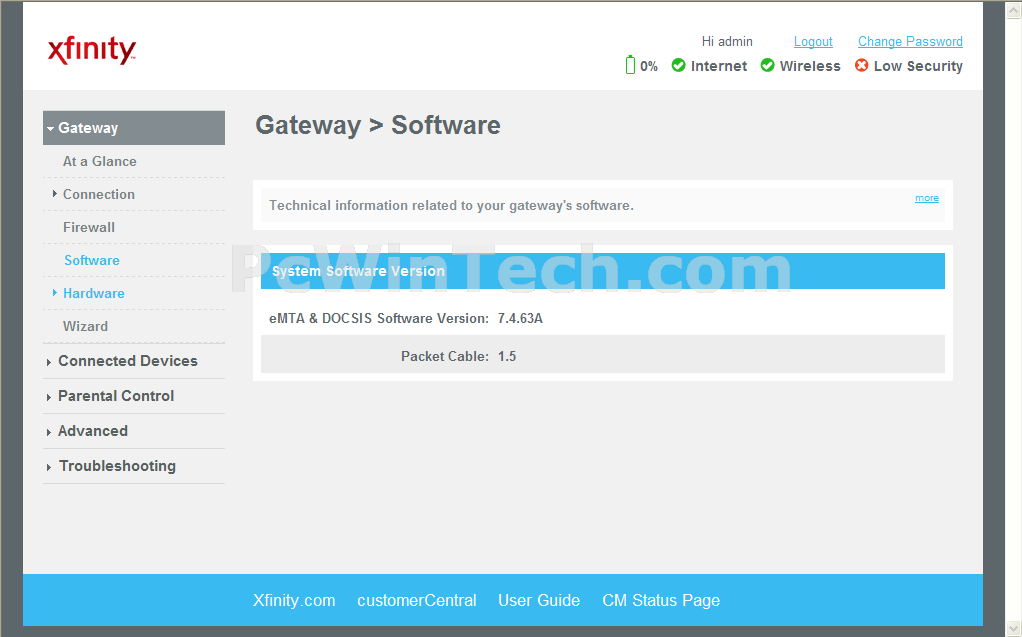Click the 'Low Security' status text

918,66
